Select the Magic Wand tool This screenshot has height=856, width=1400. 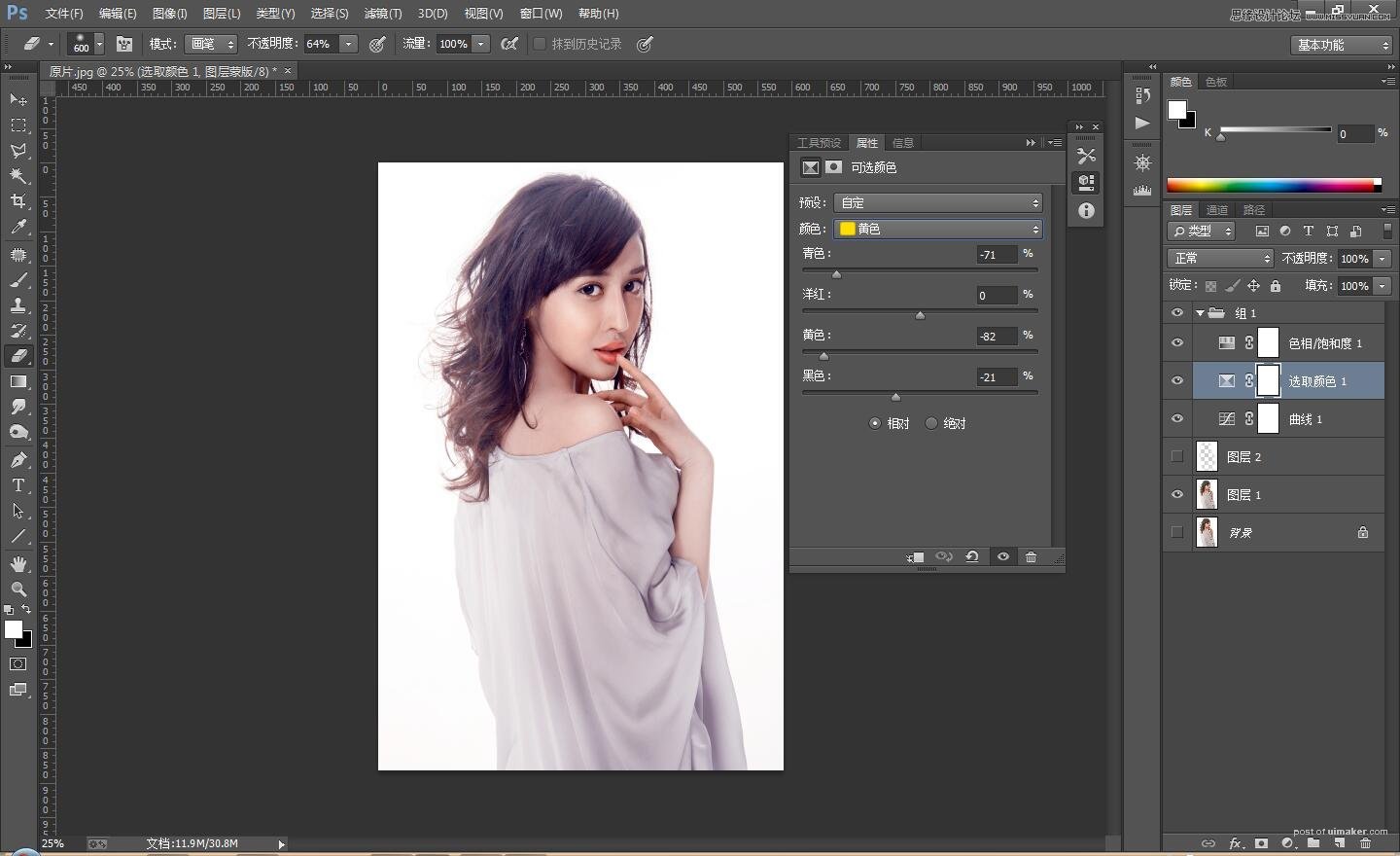18,176
